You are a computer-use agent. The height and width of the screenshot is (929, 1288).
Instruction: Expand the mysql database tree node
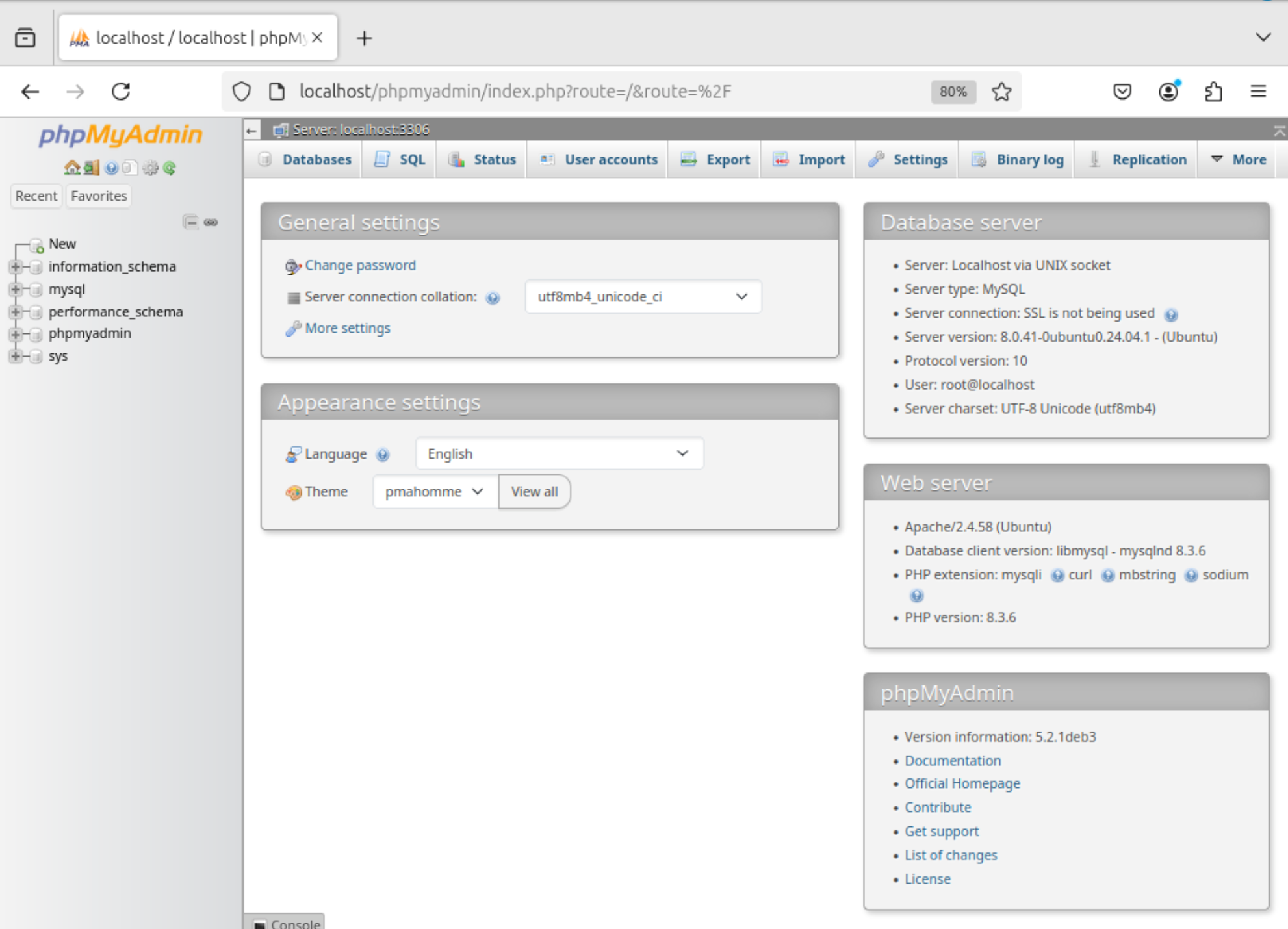click(x=17, y=289)
